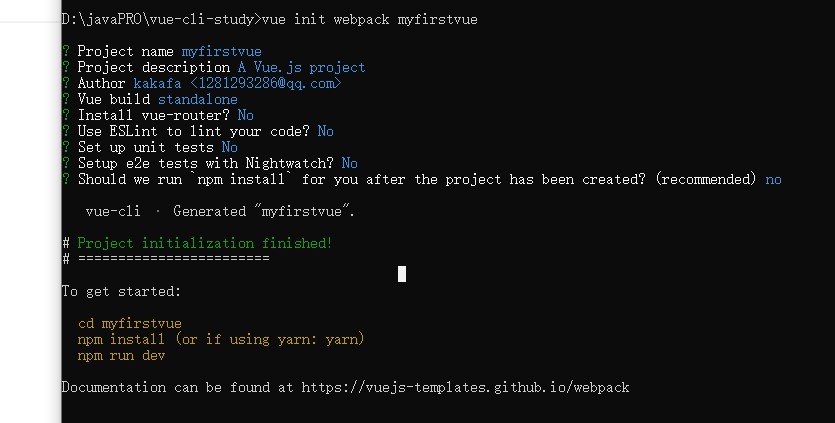The height and width of the screenshot is (423, 835).
Task: Click the 'No' answer for Nightwatch e2e tests
Action: (x=350, y=163)
